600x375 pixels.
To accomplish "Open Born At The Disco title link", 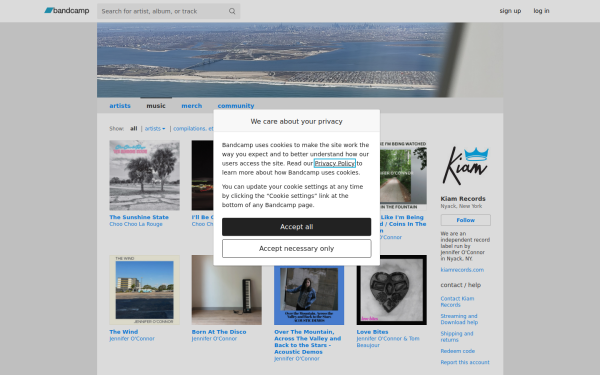I will (x=219, y=332).
